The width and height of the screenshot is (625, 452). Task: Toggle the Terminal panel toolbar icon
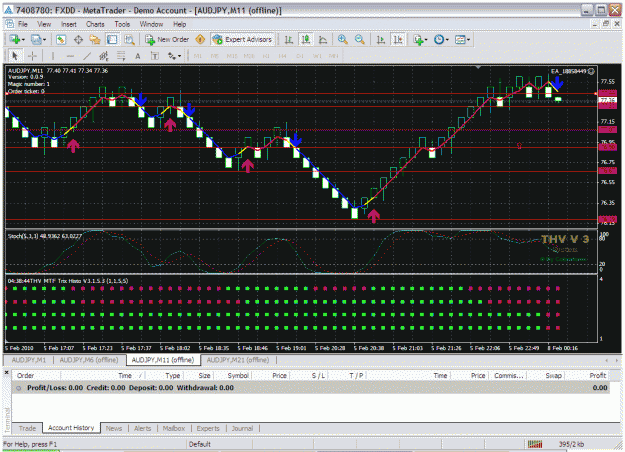click(x=112, y=39)
